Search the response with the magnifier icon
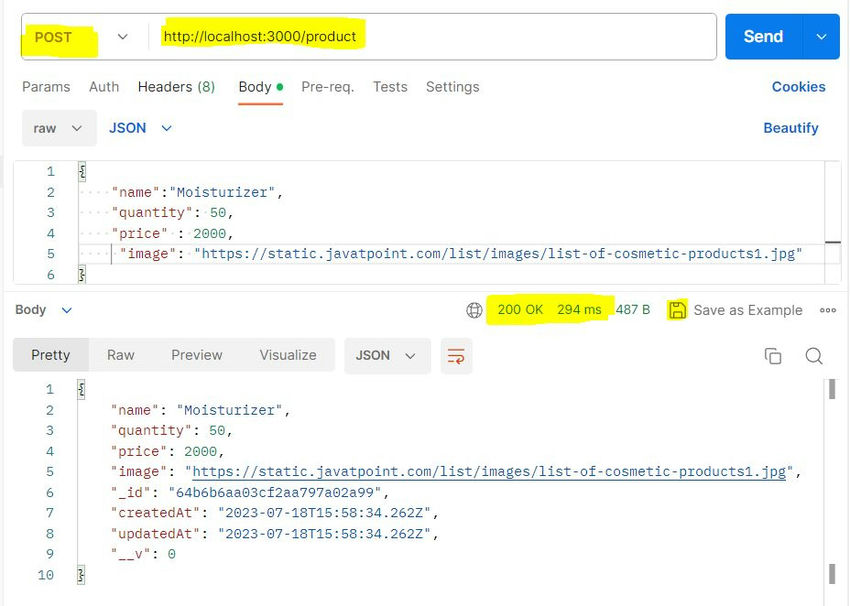The image size is (850, 606). (x=814, y=356)
